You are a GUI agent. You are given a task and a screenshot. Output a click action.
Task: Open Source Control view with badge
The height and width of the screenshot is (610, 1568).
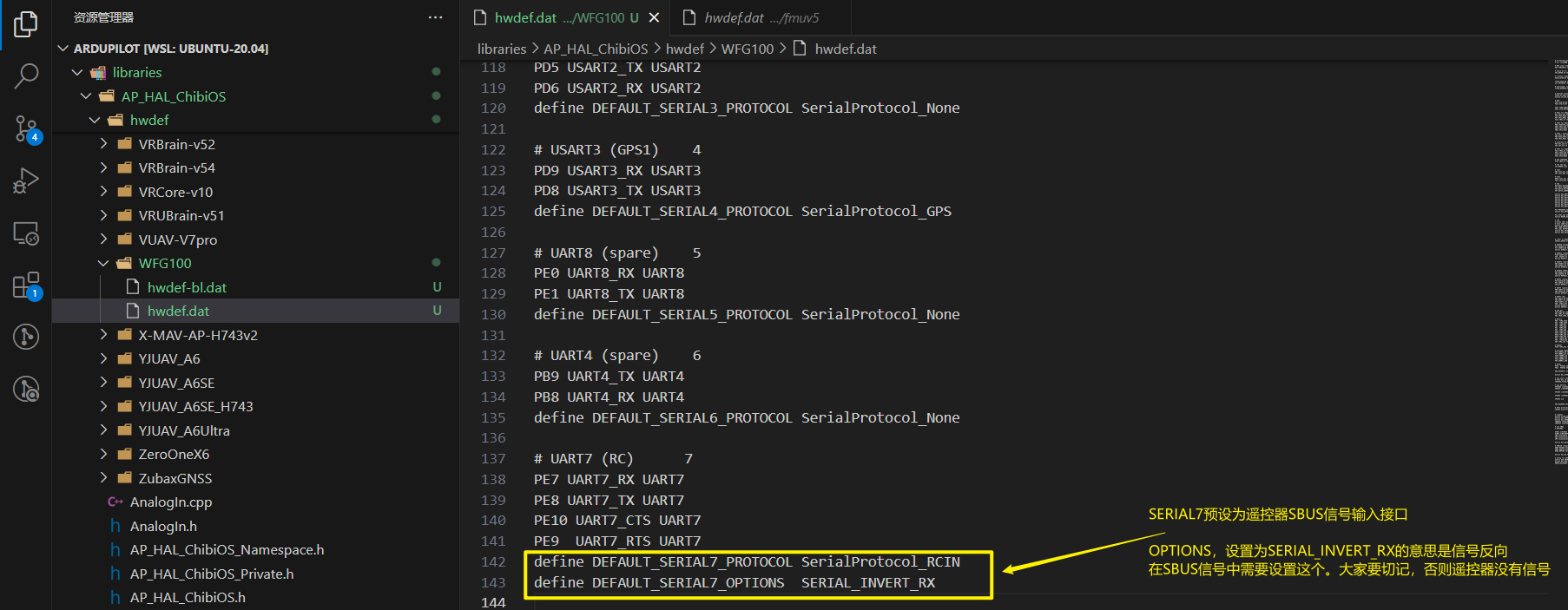tap(26, 129)
